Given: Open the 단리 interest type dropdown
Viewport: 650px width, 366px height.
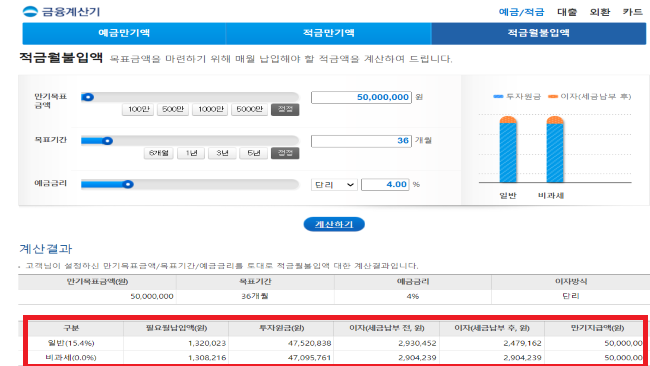Looking at the screenshot, I should click(334, 184).
